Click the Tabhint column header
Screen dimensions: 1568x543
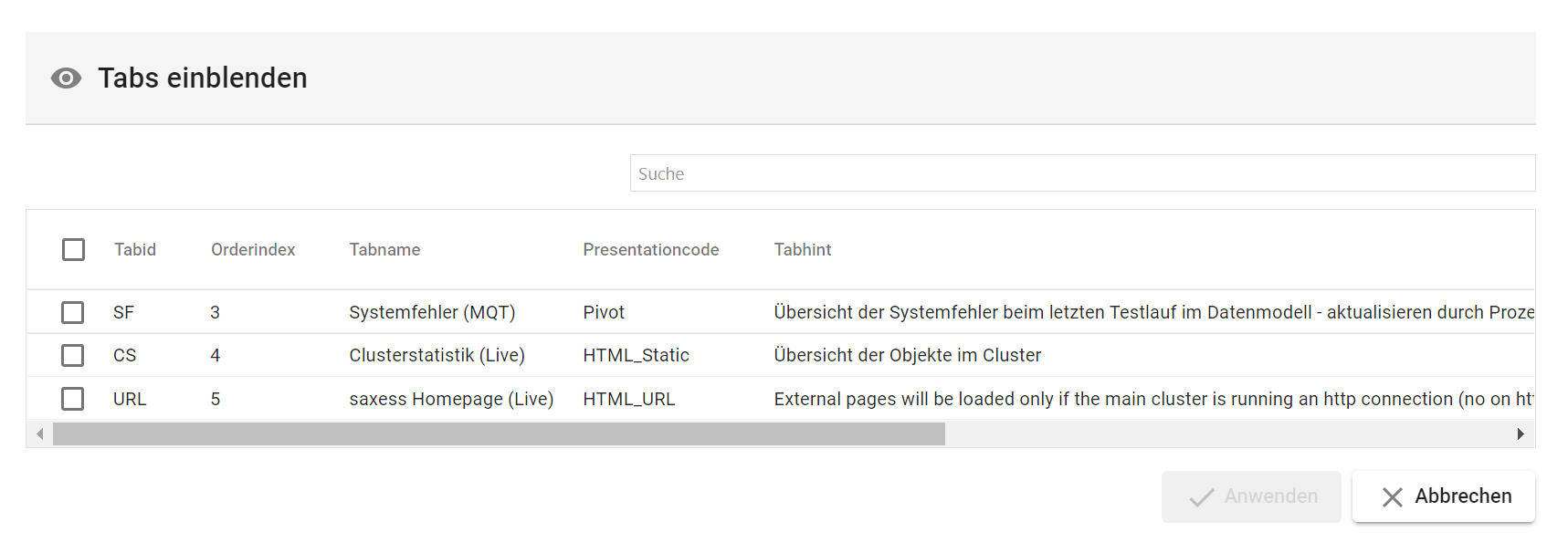(x=802, y=250)
